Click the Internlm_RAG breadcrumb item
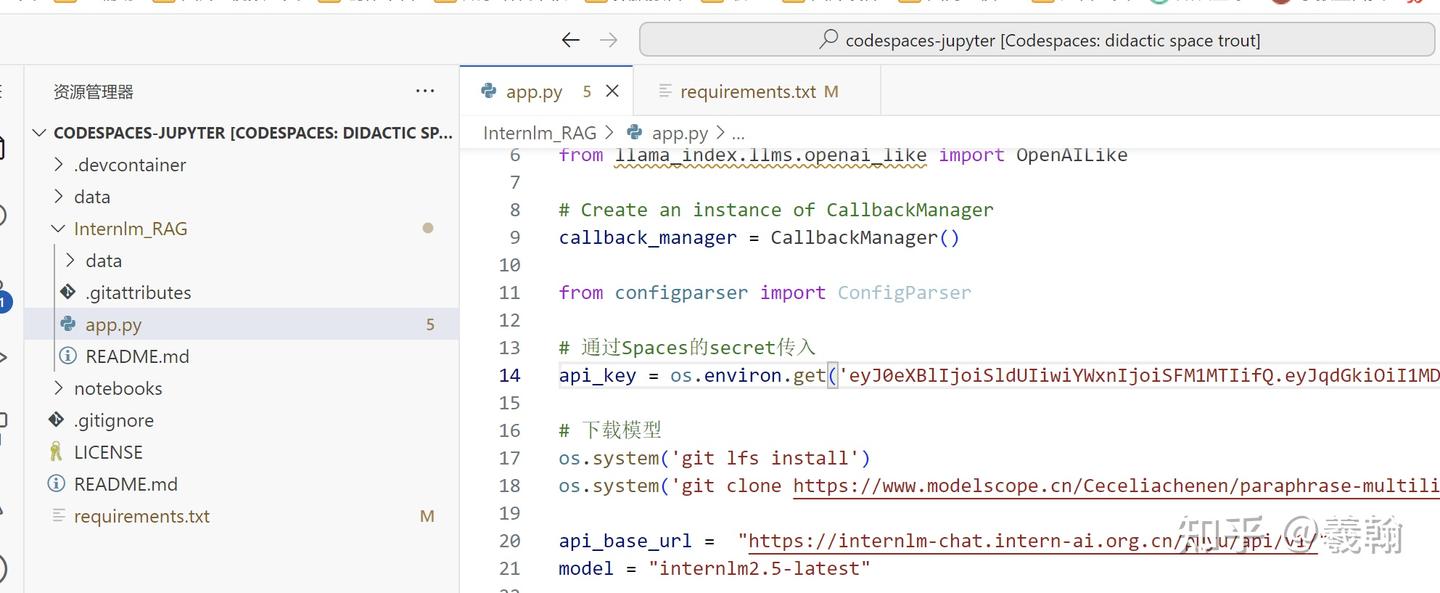 point(538,131)
